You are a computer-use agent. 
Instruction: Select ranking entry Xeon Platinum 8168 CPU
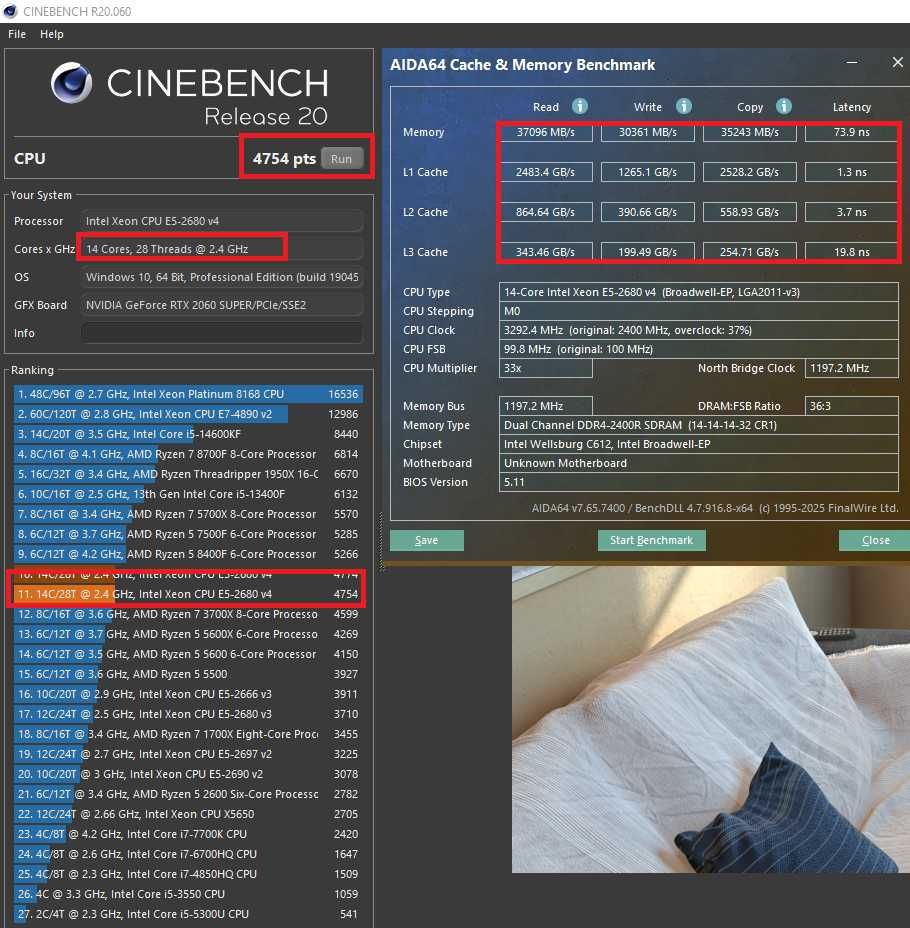point(188,394)
